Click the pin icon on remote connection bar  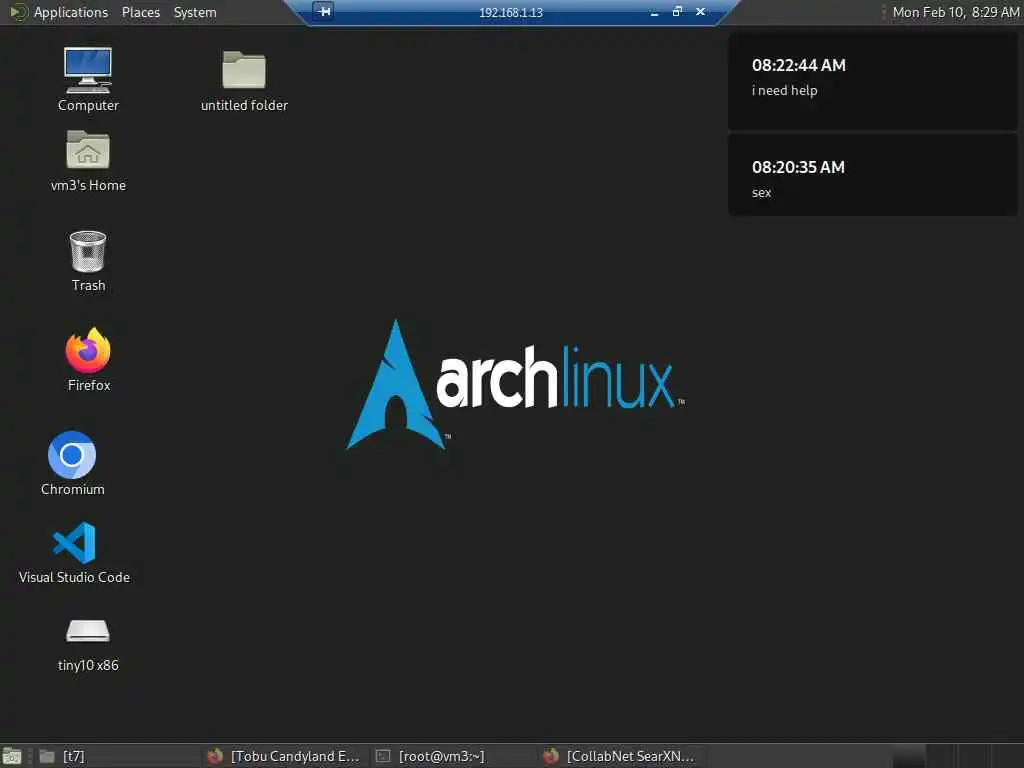[x=323, y=11]
